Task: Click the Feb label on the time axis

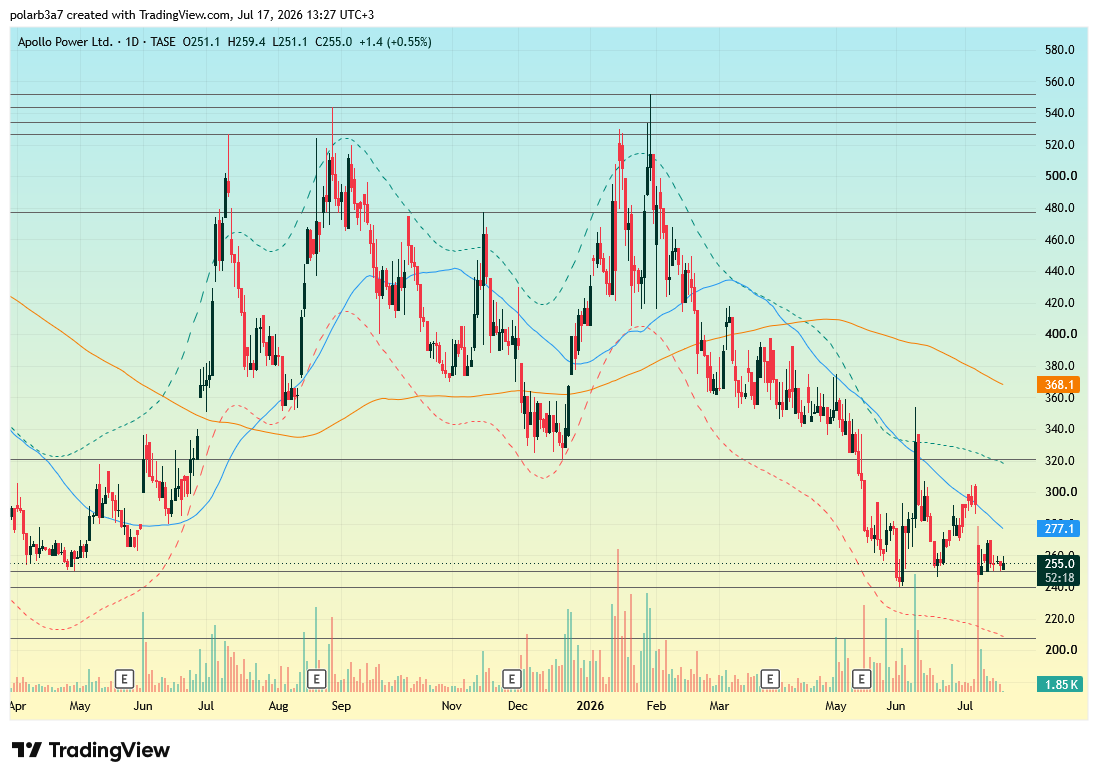Action: tap(656, 706)
